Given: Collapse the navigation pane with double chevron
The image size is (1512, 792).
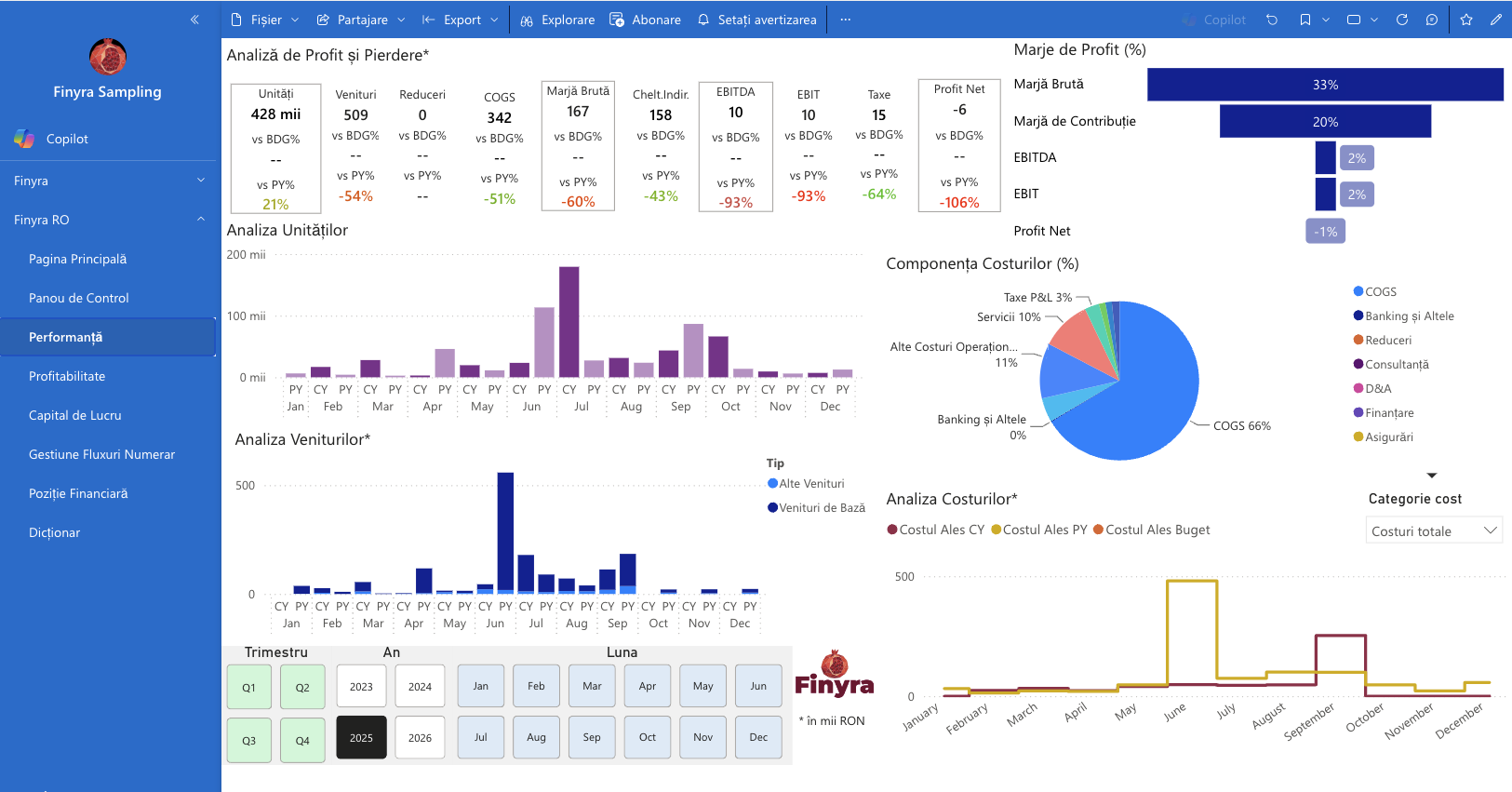Looking at the screenshot, I should (x=194, y=19).
